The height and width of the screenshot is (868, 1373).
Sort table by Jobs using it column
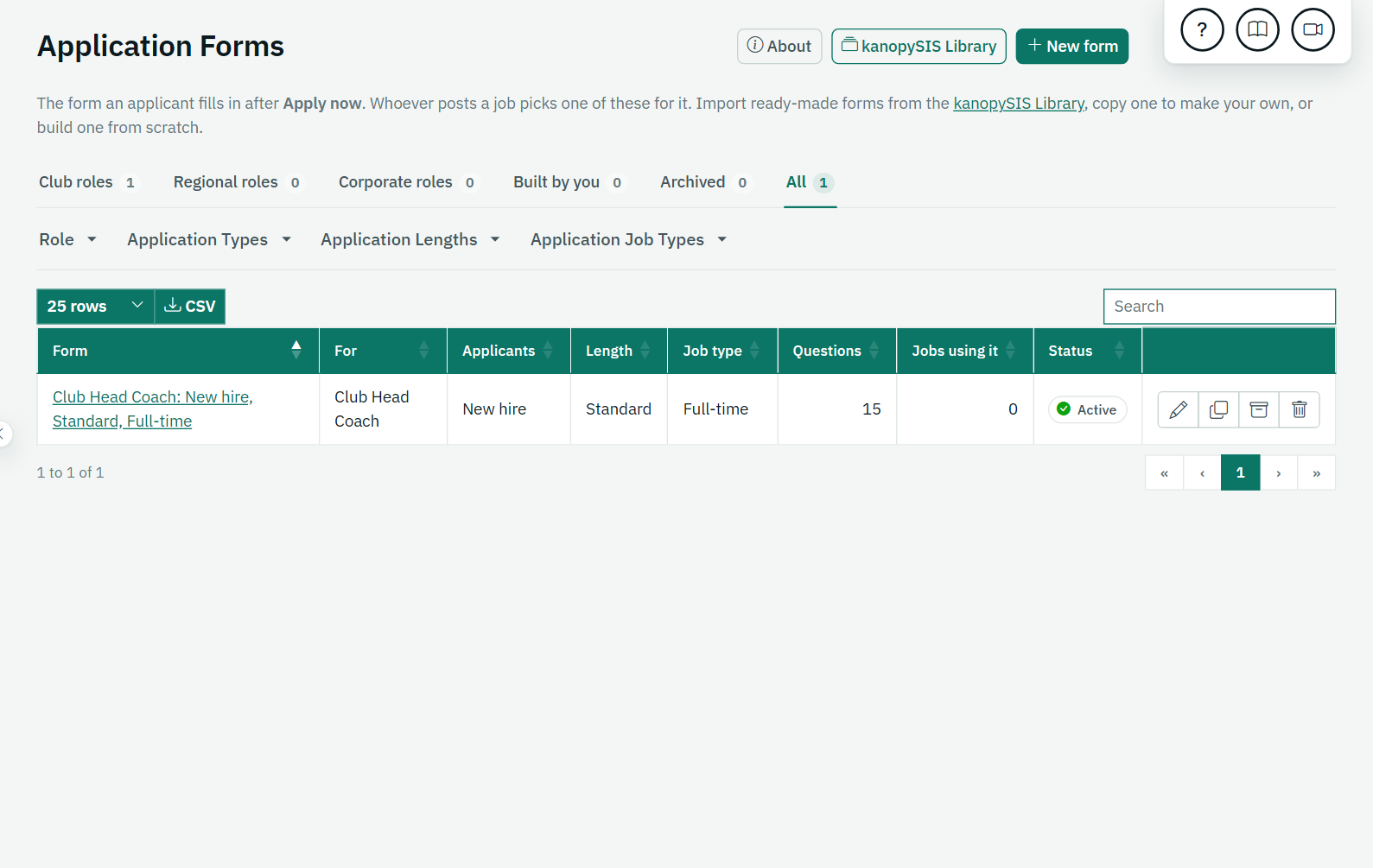965,351
